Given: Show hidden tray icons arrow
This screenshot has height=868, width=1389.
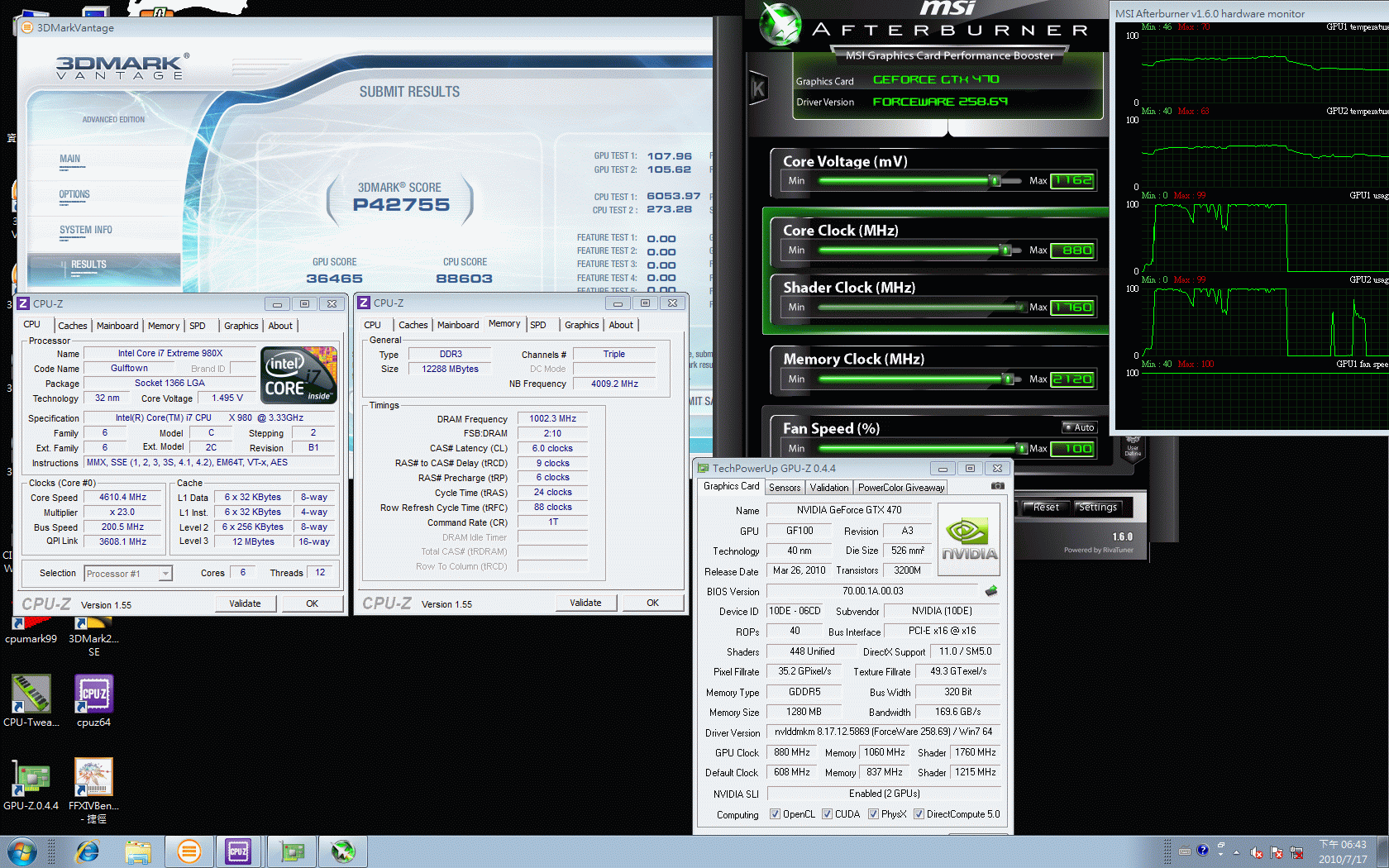Looking at the screenshot, I should click(1236, 852).
